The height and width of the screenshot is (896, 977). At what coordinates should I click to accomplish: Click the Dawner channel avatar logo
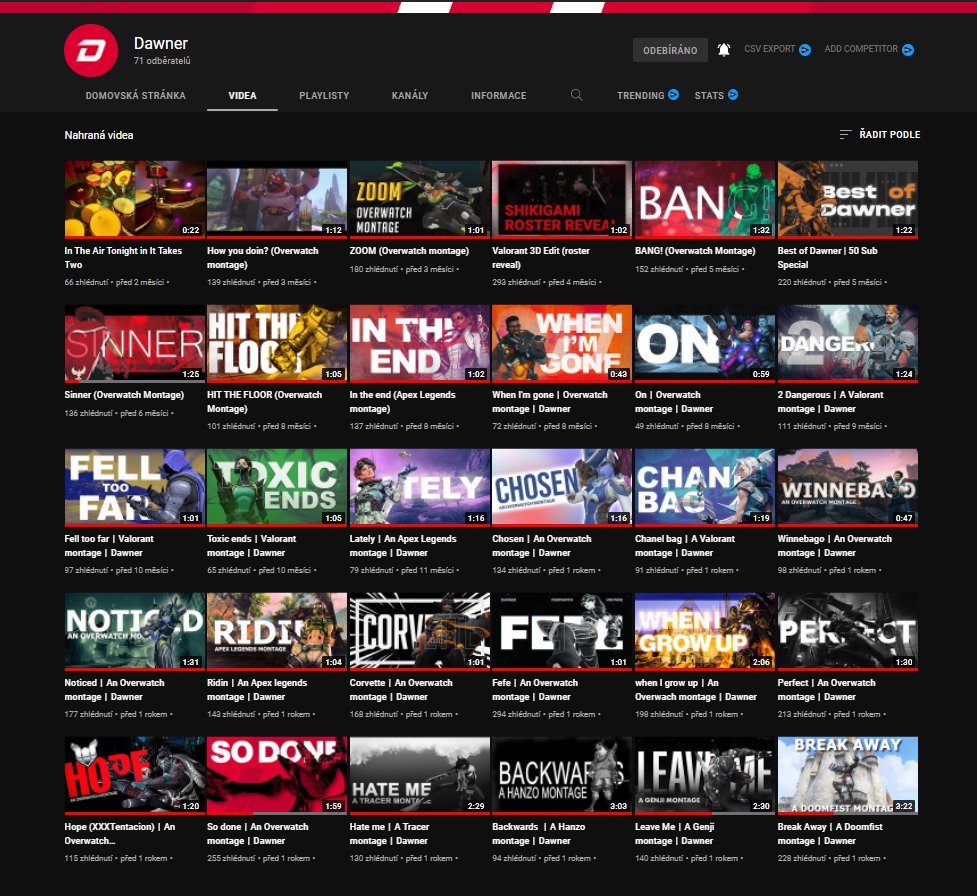point(90,51)
